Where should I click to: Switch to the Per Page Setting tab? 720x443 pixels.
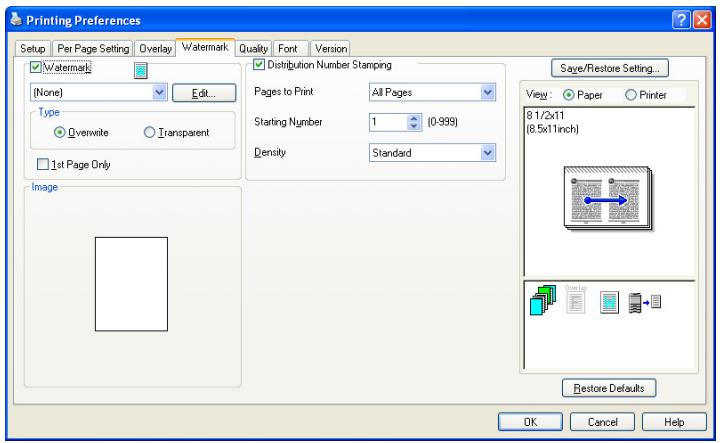tap(93, 48)
